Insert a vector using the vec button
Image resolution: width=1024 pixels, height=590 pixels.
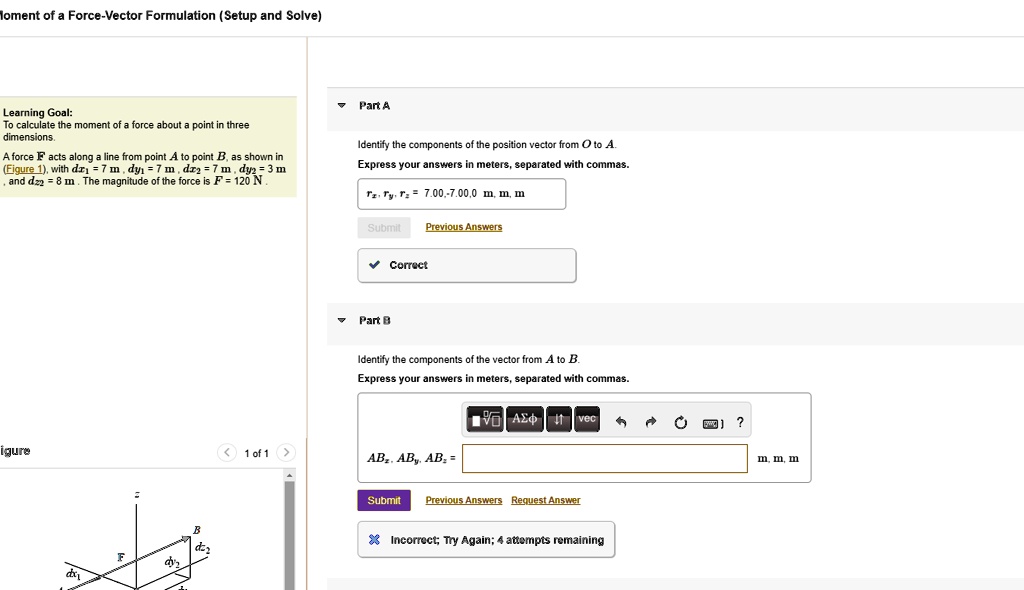586,419
